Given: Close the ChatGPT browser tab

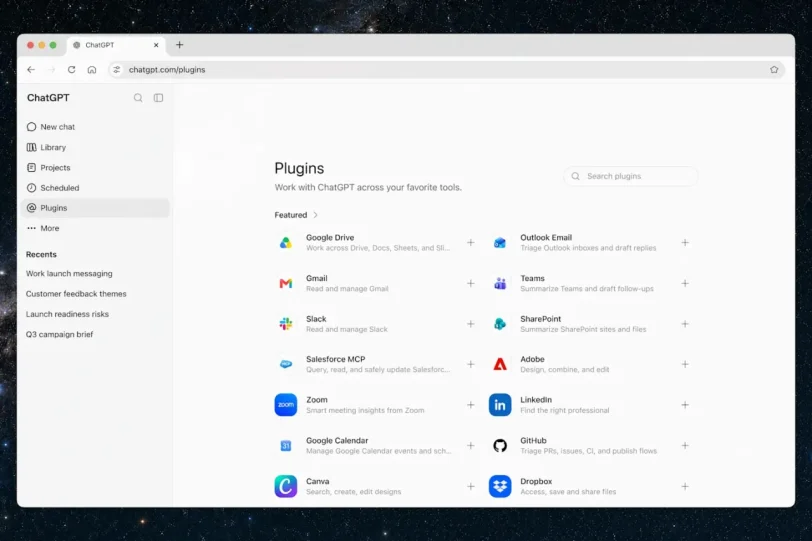Looking at the screenshot, I should [156, 45].
